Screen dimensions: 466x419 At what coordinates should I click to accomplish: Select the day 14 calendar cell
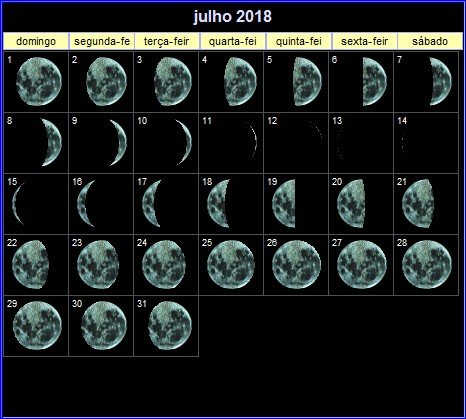(x=426, y=143)
